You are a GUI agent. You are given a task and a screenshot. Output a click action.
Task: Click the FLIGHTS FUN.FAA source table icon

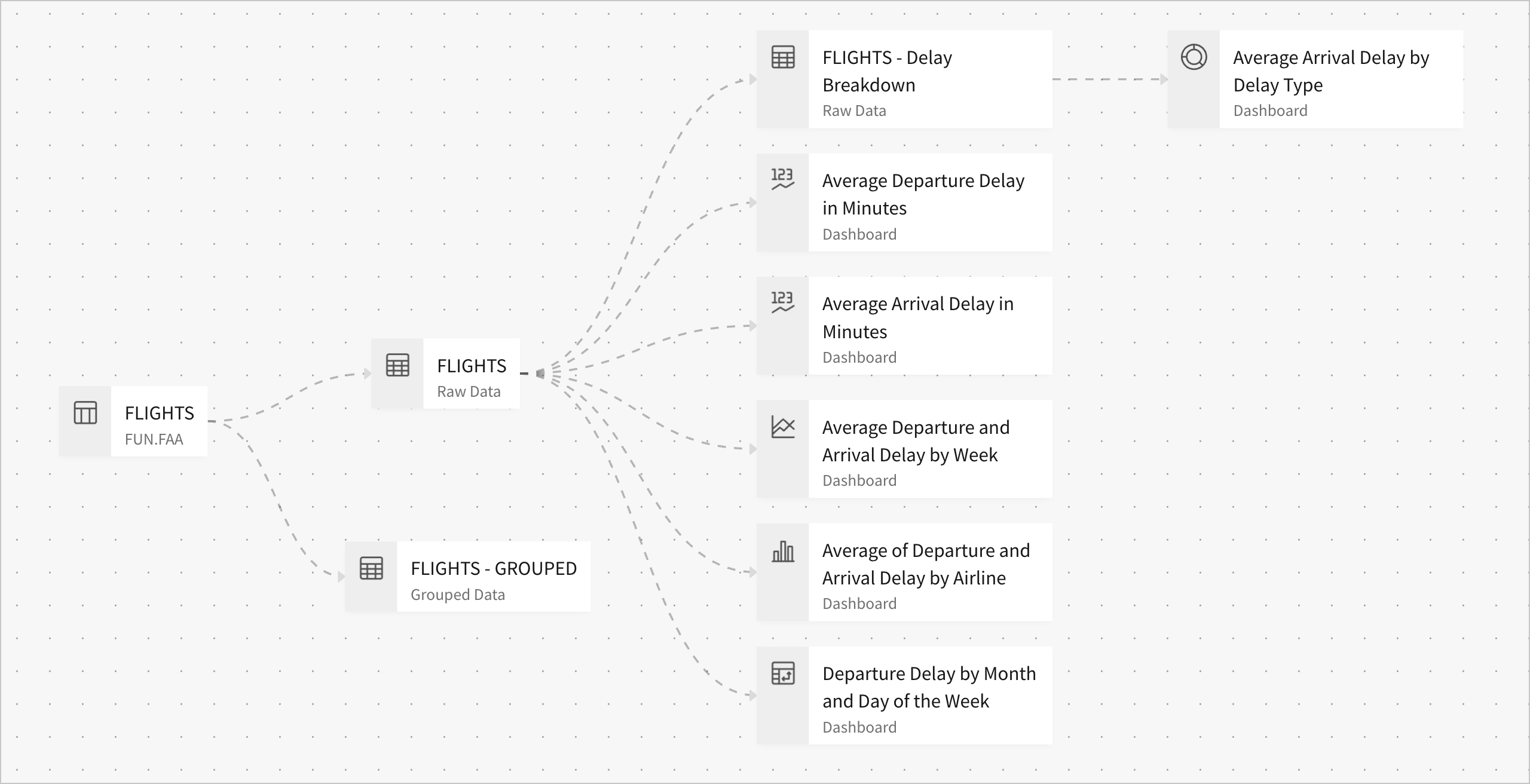coord(85,413)
